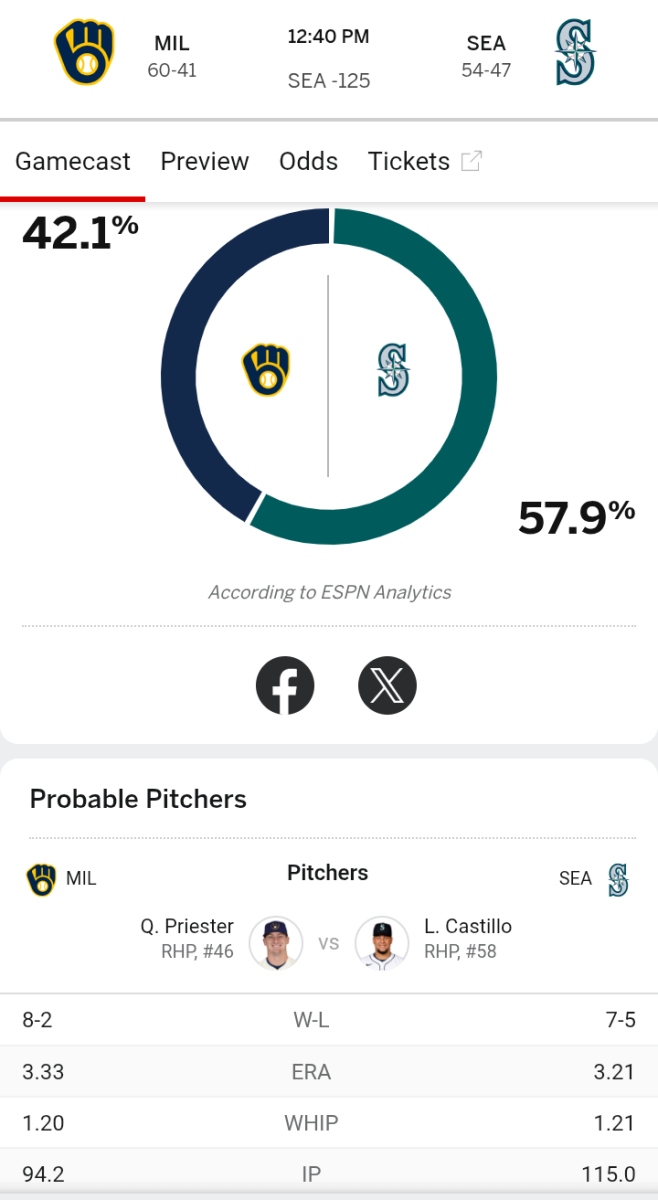The image size is (658, 1200).
Task: Click the Mariners logo inside the donut chart
Action: click(393, 370)
